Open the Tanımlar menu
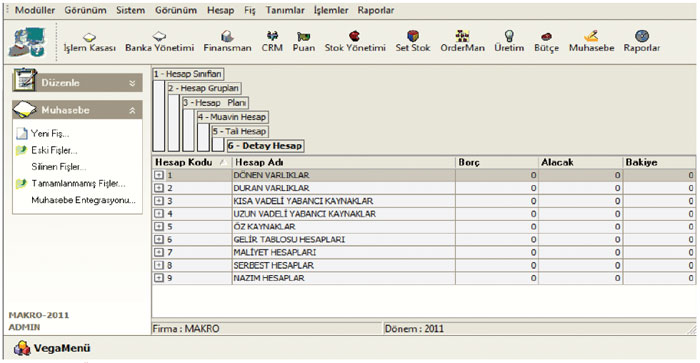Viewport: 700px width, 363px height. [x=285, y=10]
